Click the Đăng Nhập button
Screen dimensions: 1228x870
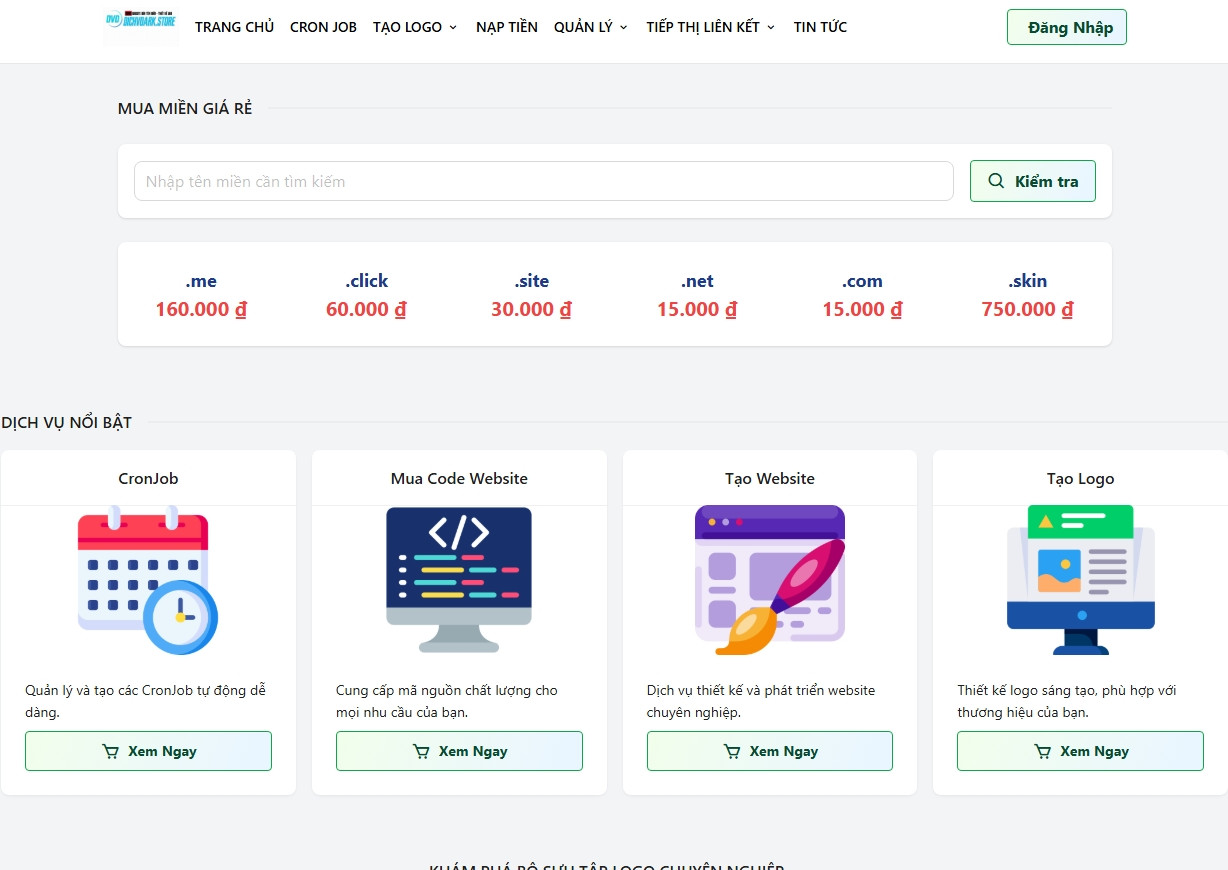(1066, 27)
